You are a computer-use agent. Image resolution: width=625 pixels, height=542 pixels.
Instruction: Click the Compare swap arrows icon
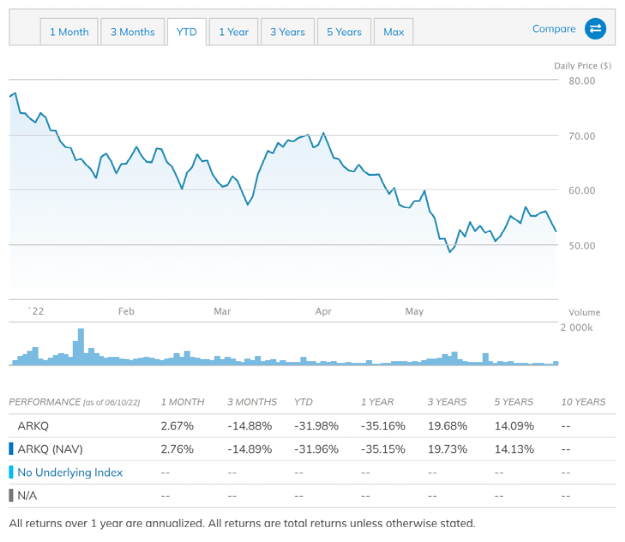click(596, 29)
